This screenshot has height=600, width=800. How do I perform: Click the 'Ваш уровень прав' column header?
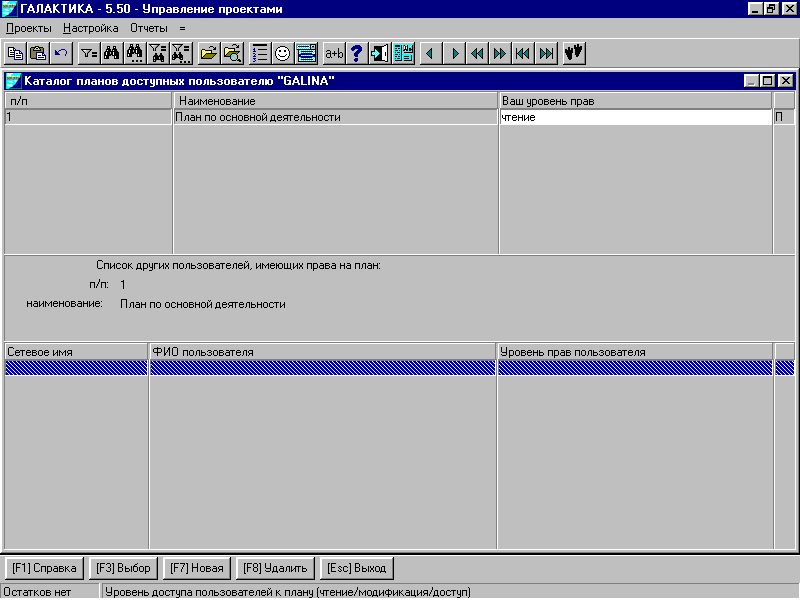pyautogui.click(x=635, y=101)
